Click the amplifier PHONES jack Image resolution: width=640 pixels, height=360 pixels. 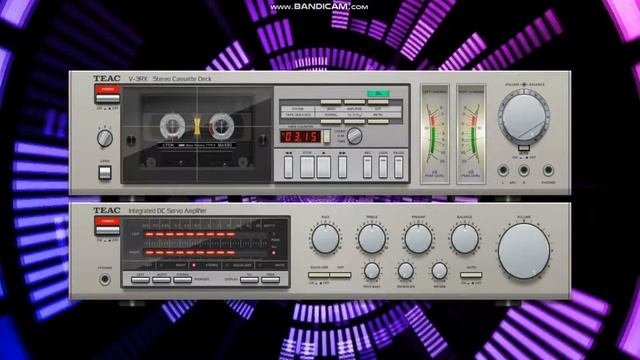coord(105,279)
